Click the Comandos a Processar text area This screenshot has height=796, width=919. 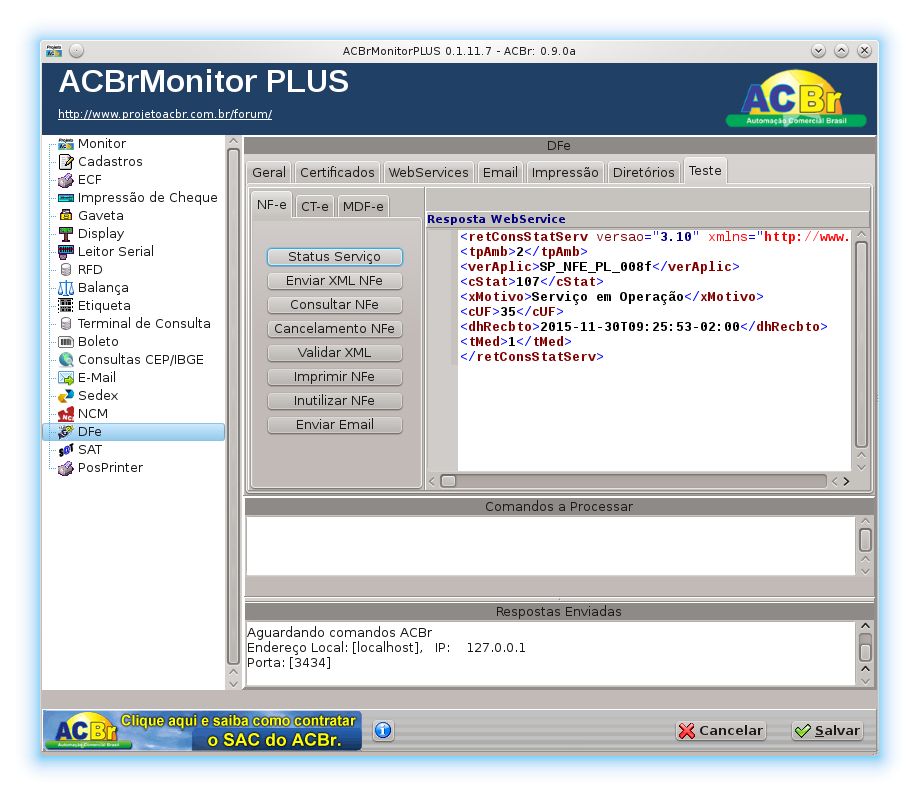point(550,546)
